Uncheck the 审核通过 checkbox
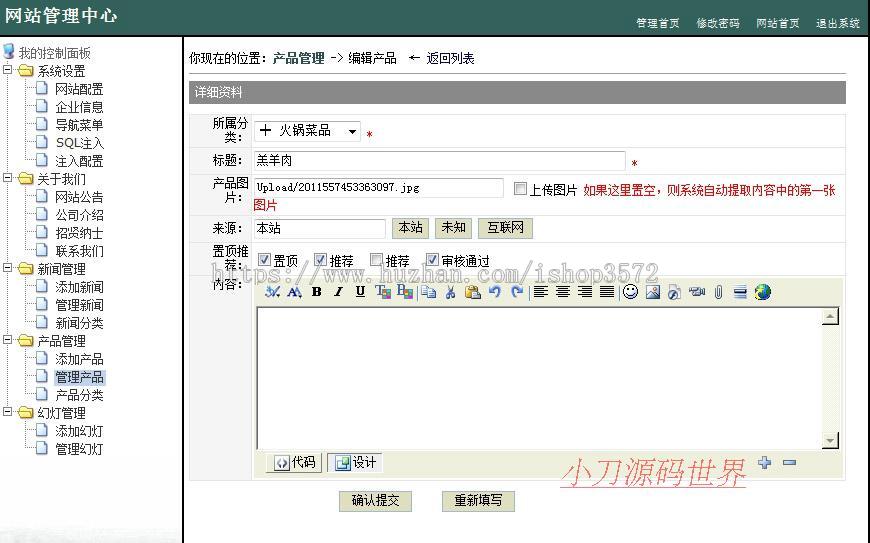The height and width of the screenshot is (543, 870). click(432, 259)
